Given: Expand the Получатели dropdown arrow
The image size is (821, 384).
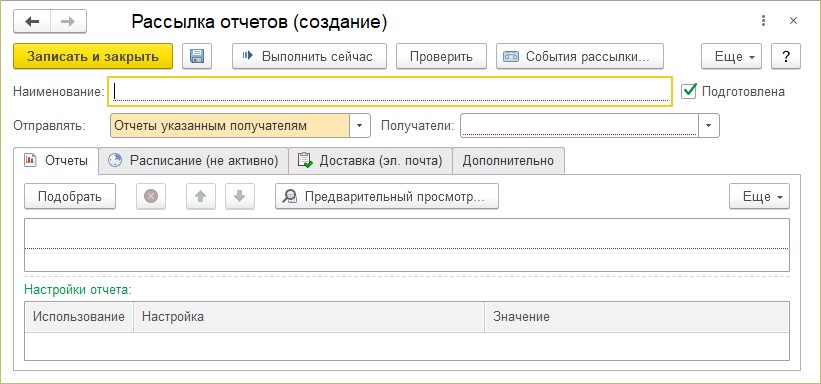Looking at the screenshot, I should [x=709, y=126].
